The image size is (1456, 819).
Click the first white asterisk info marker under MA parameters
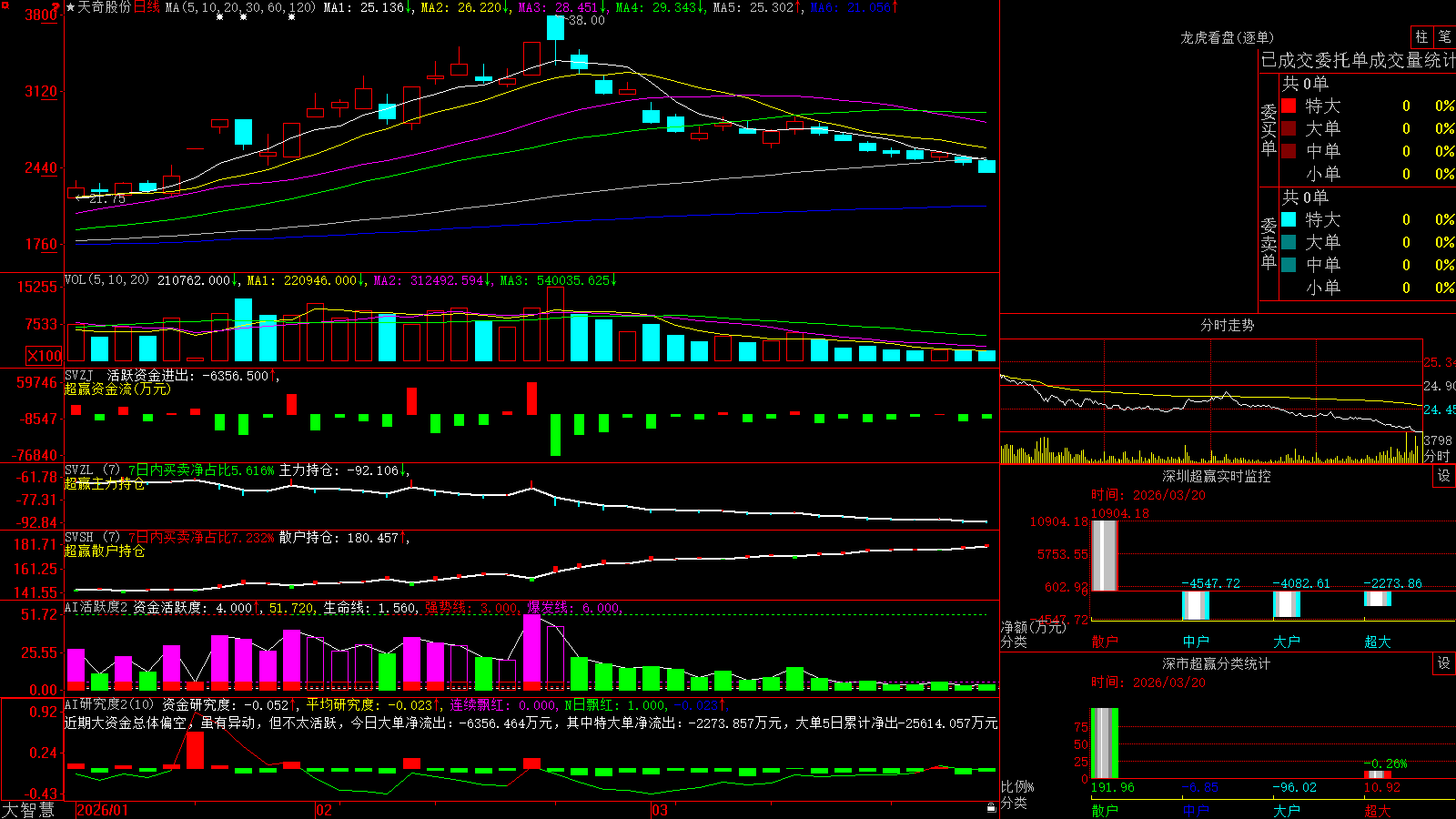[220, 17]
